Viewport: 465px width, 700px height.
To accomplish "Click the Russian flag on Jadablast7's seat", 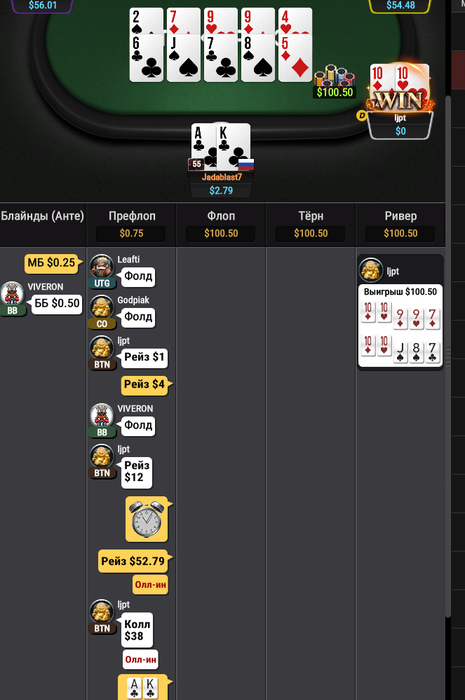I will (246, 164).
